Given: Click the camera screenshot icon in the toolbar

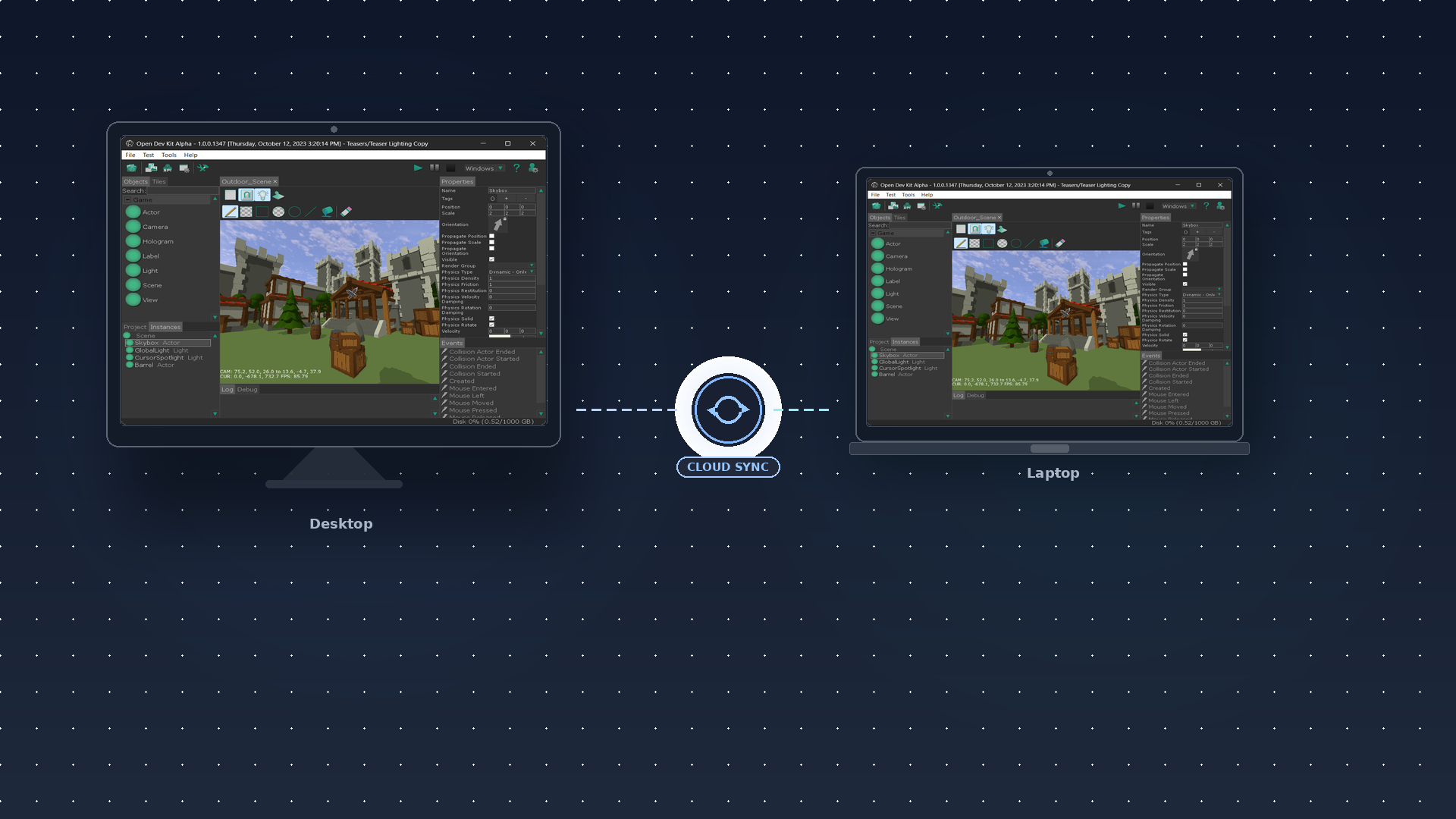Looking at the screenshot, I should pyautogui.click(x=132, y=168).
